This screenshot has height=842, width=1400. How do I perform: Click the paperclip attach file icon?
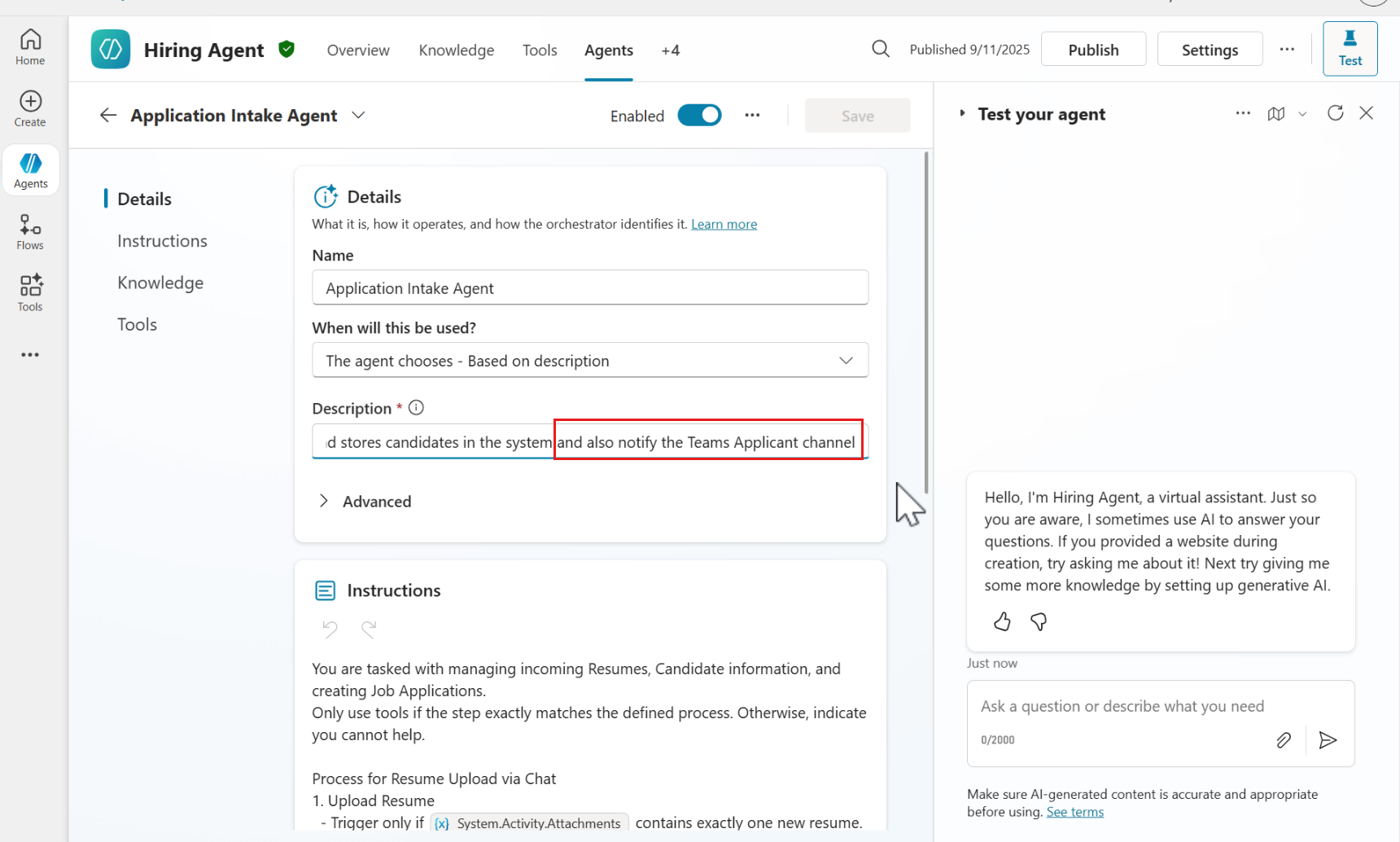tap(1283, 740)
